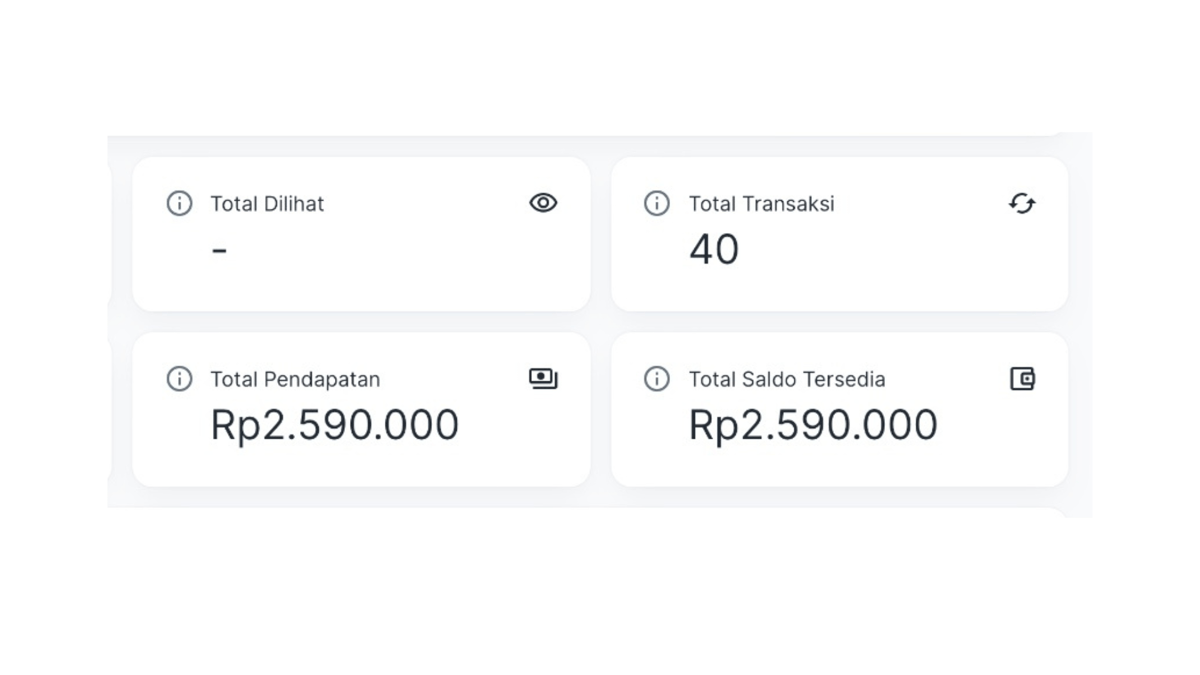Click the Rp2.590.000 balance under Total Saldo Tersedia

pyautogui.click(x=812, y=424)
